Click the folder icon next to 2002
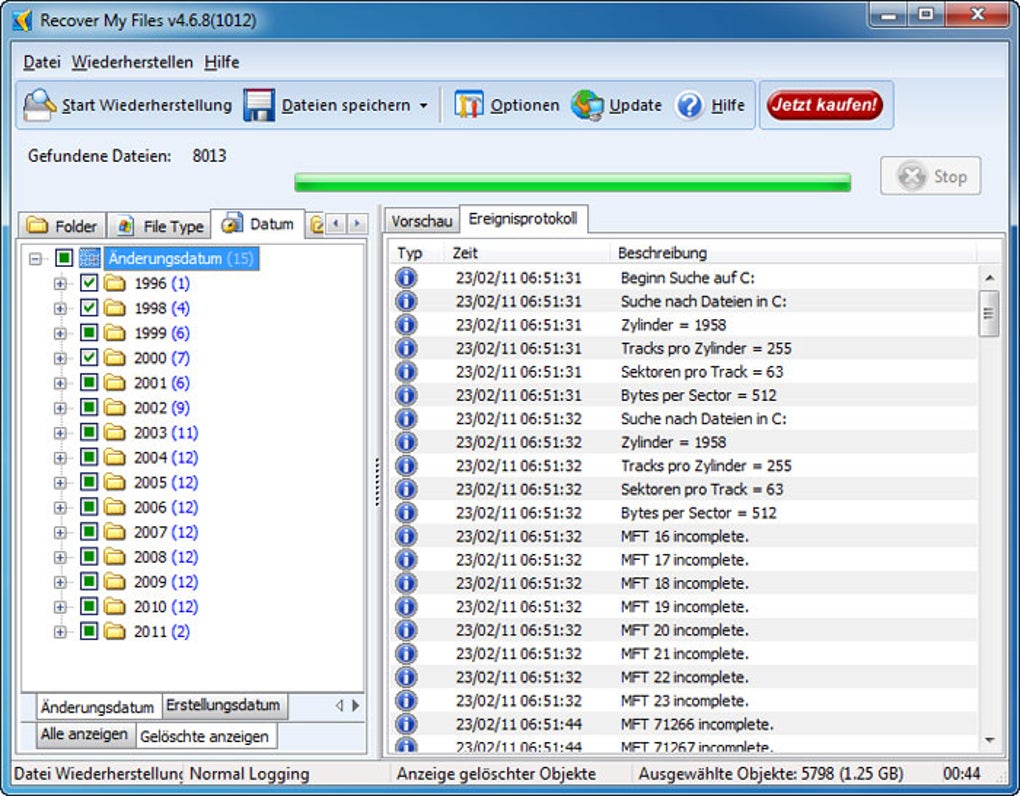Viewport: 1020px width, 796px height. pyautogui.click(x=114, y=408)
